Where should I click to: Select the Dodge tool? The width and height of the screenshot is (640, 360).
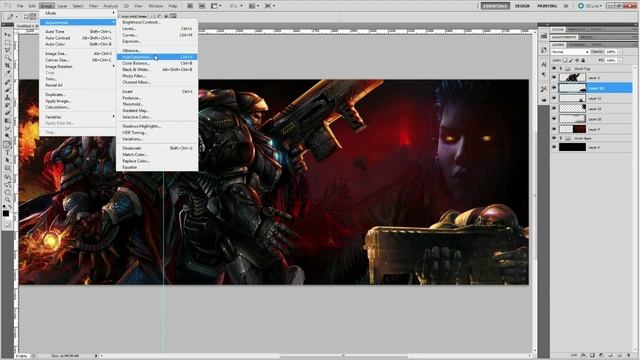pos(7,137)
